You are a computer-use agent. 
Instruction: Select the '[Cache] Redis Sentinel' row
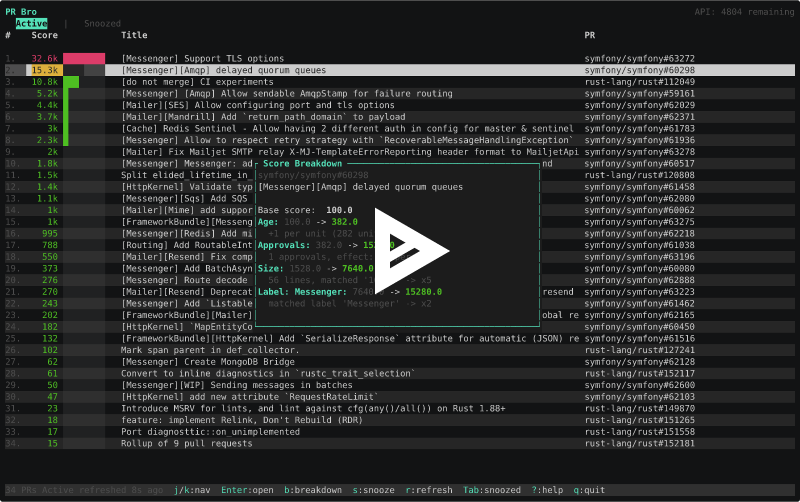click(x=400, y=129)
